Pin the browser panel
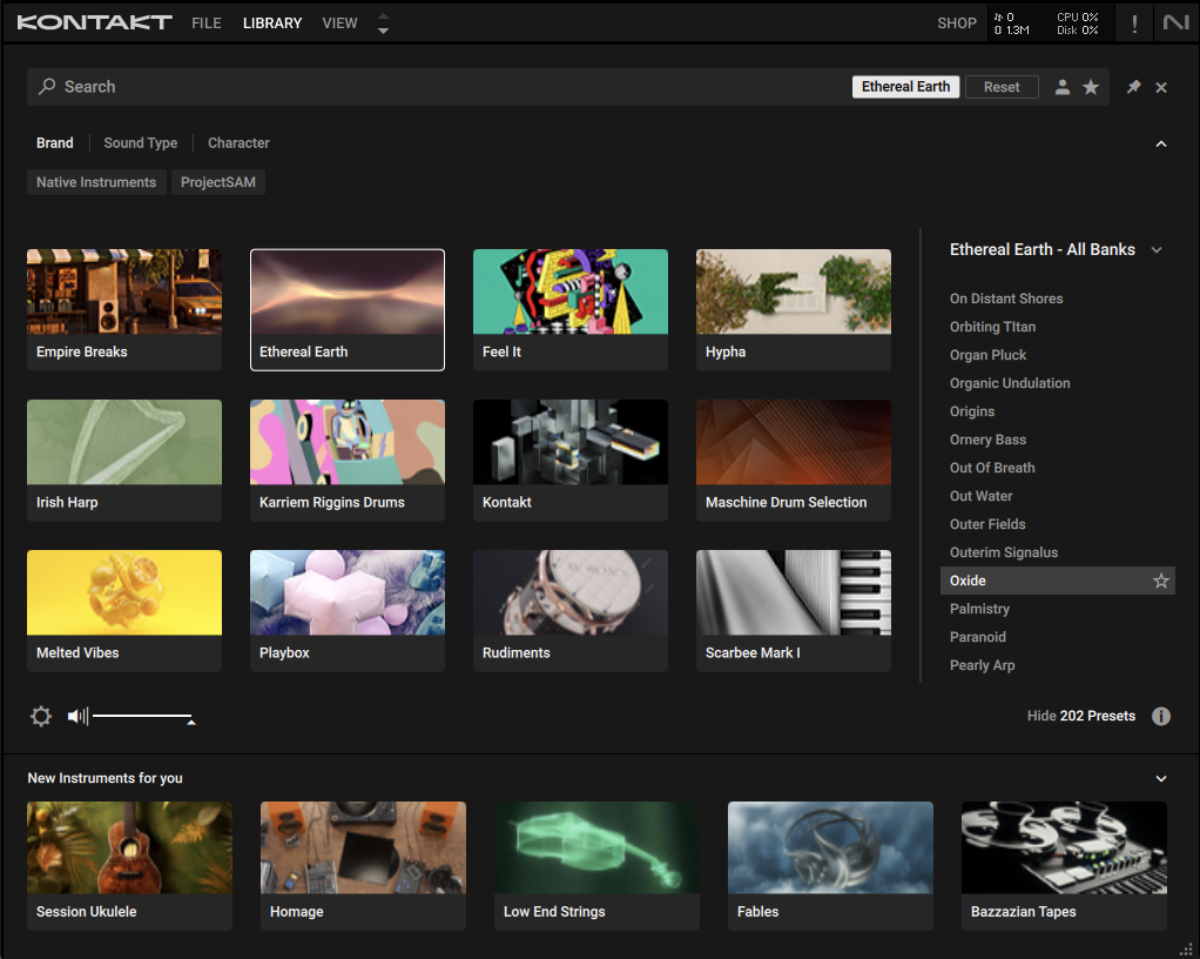 pyautogui.click(x=1134, y=87)
